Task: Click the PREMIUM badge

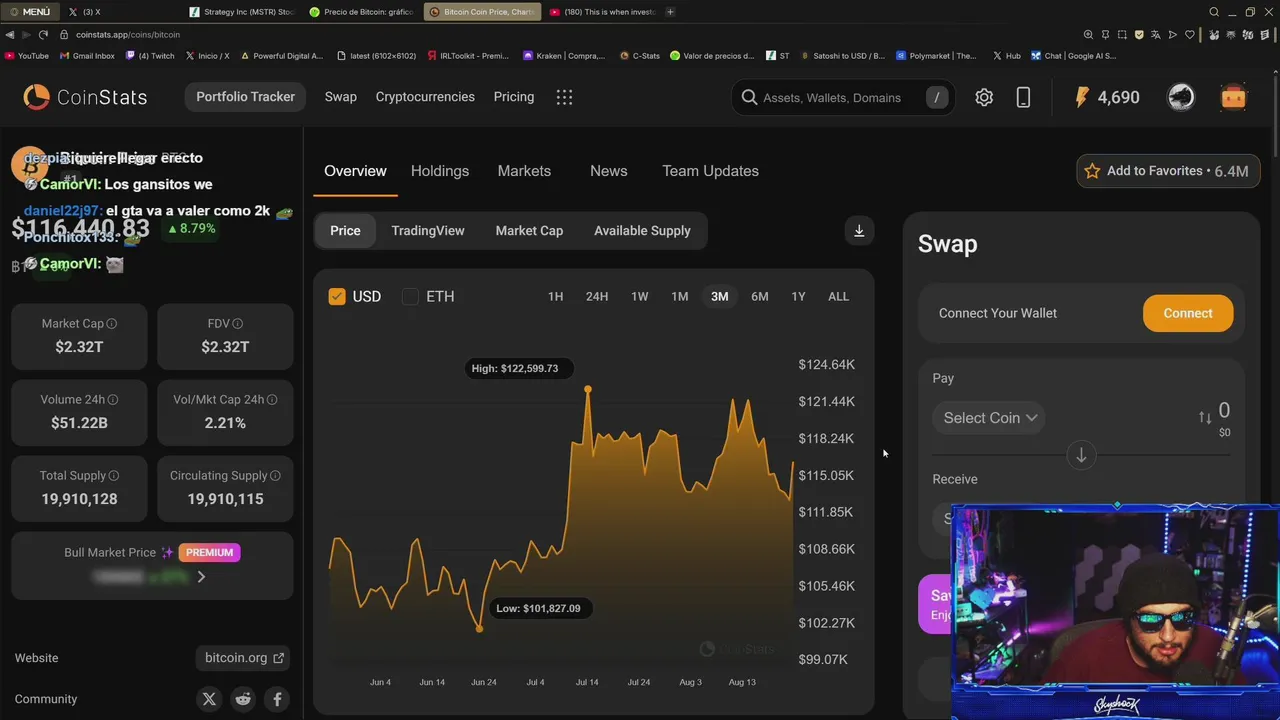Action: [209, 552]
